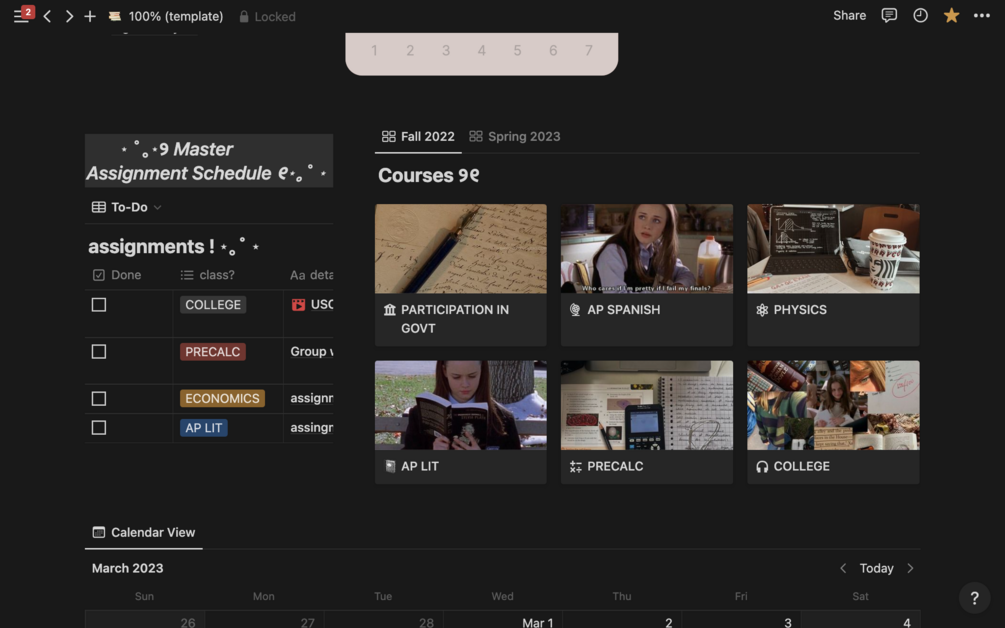
Task: Click the number 4 in the pink widget
Action: (481, 51)
